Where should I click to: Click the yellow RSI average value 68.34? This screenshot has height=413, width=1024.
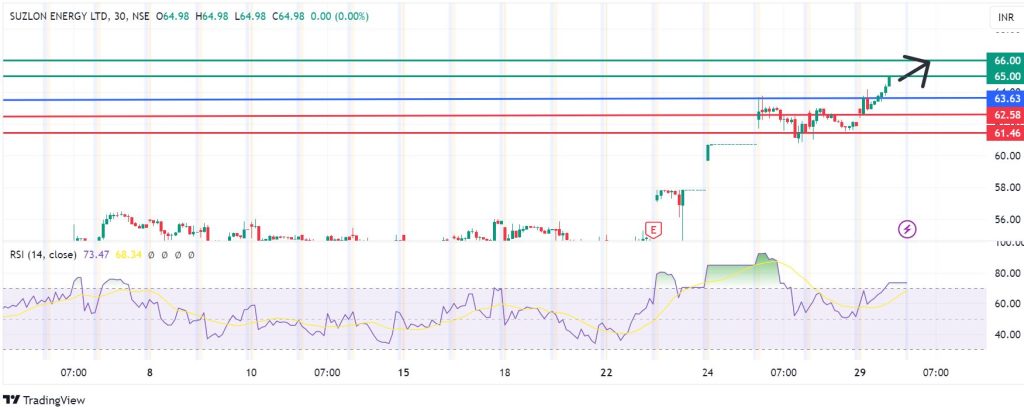[x=129, y=254]
